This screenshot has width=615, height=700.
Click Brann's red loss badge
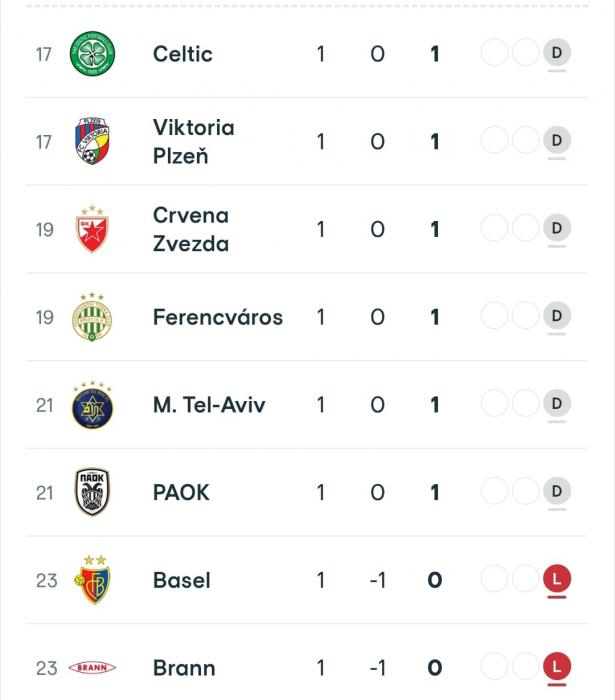[557, 667]
